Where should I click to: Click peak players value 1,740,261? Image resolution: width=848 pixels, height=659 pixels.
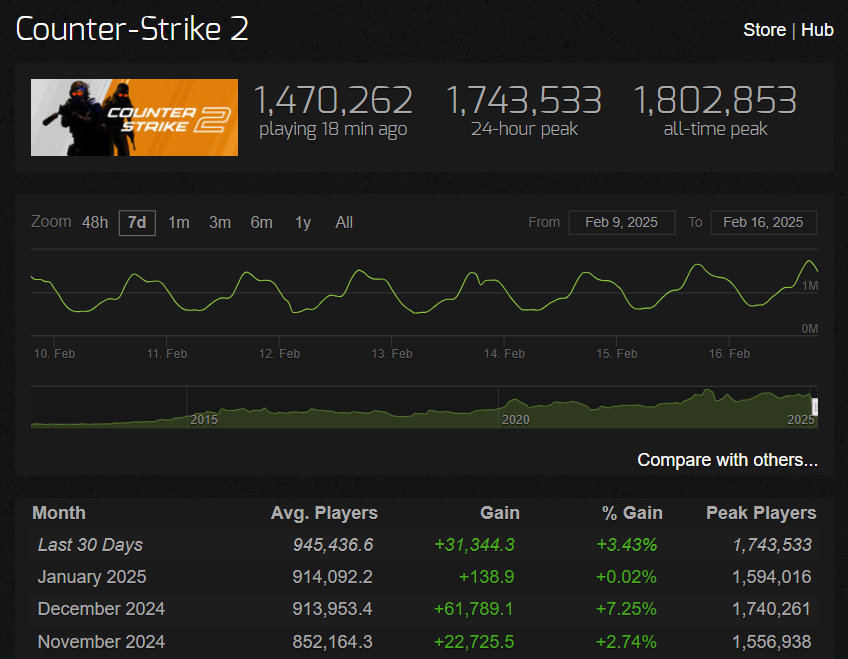pos(772,609)
